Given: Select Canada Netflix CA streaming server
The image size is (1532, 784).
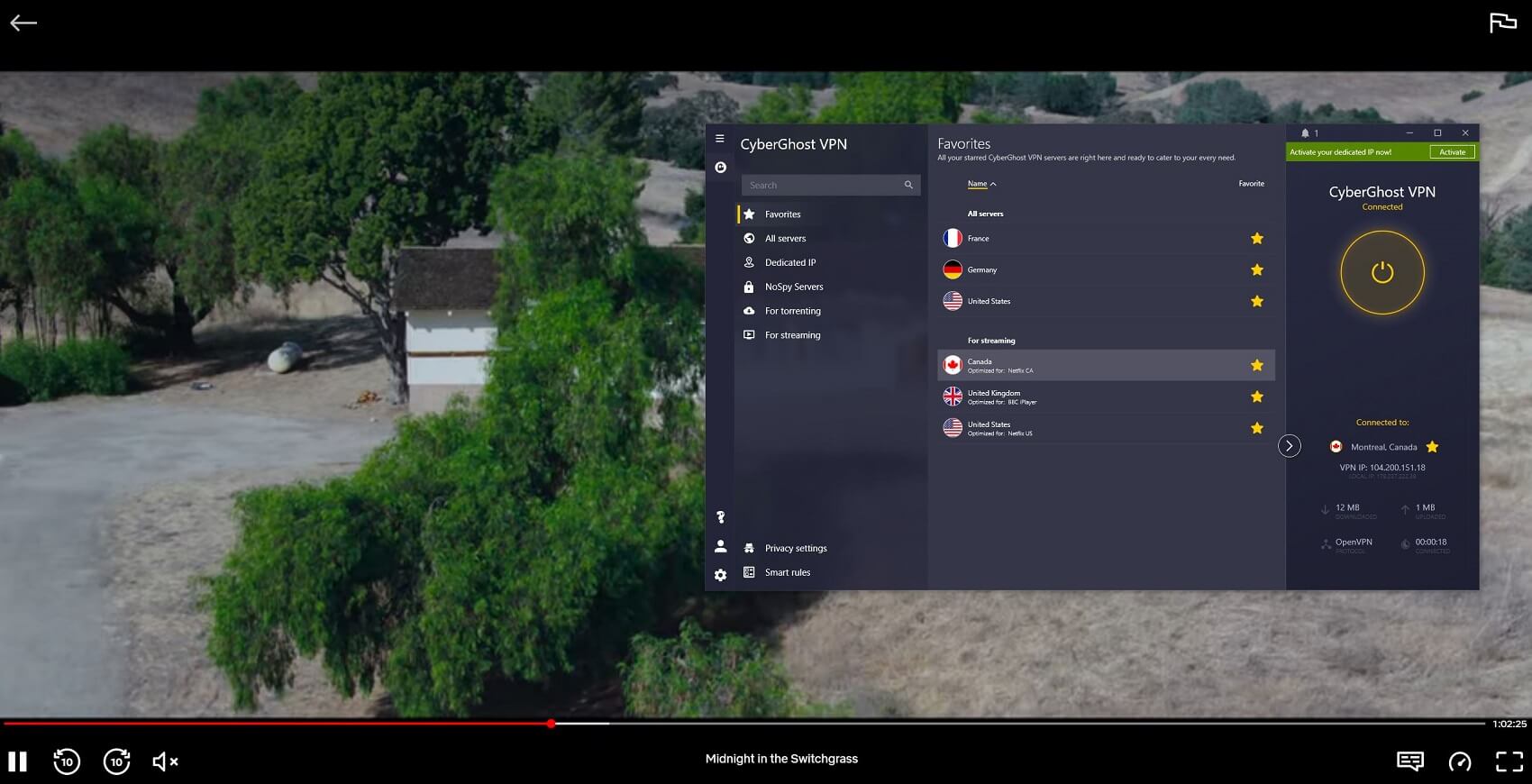Looking at the screenshot, I should 1106,365.
